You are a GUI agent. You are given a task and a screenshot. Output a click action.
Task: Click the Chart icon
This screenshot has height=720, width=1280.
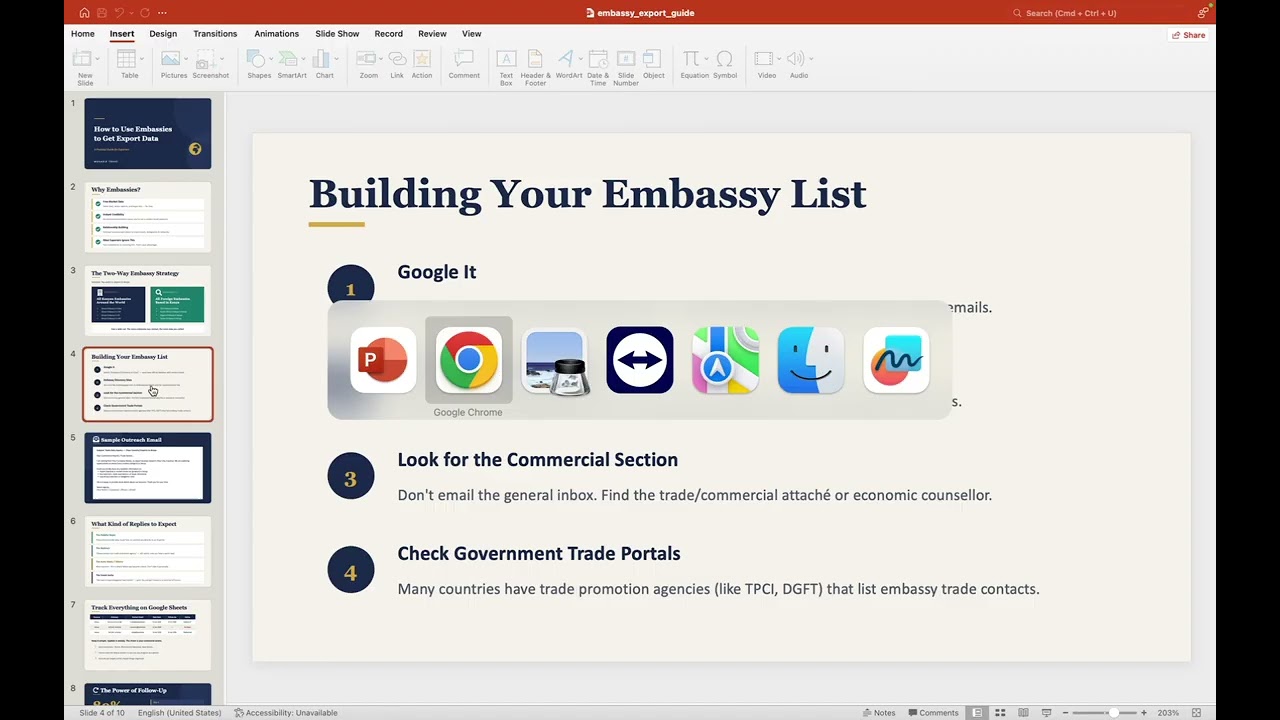click(322, 59)
